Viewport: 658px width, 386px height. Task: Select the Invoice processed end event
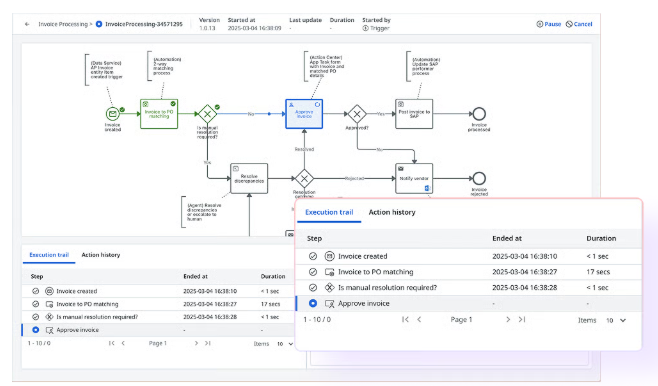click(x=479, y=114)
